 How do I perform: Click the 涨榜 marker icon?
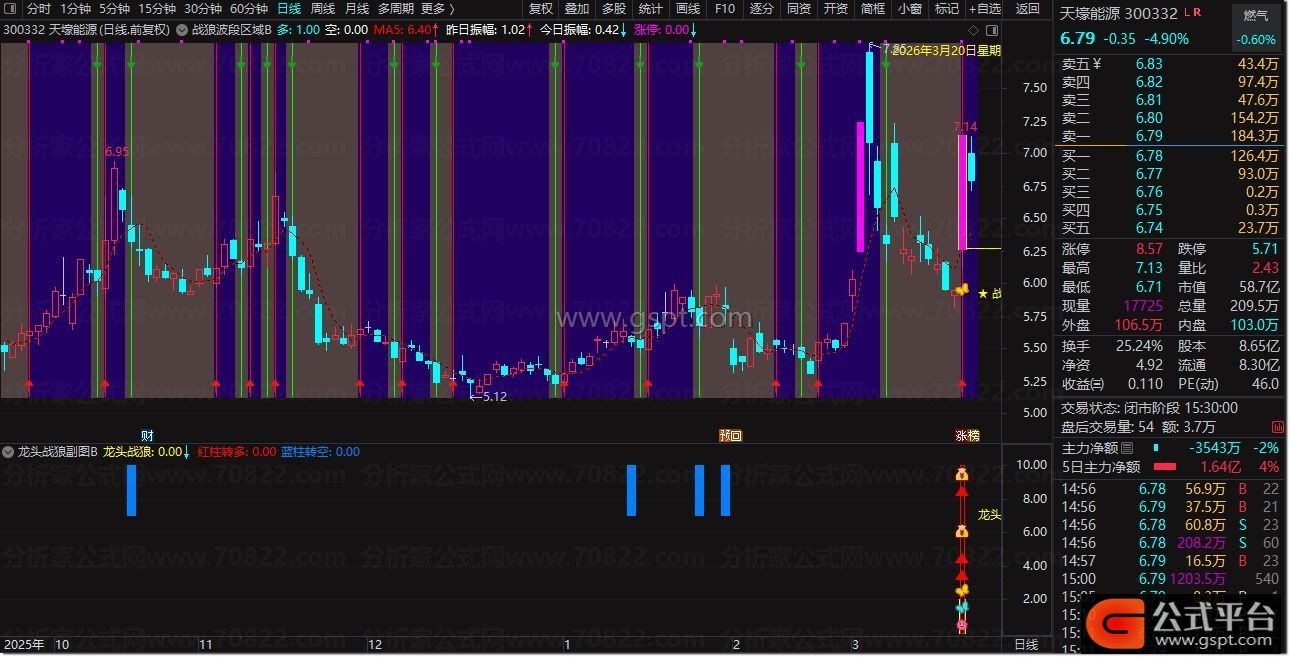coord(967,435)
